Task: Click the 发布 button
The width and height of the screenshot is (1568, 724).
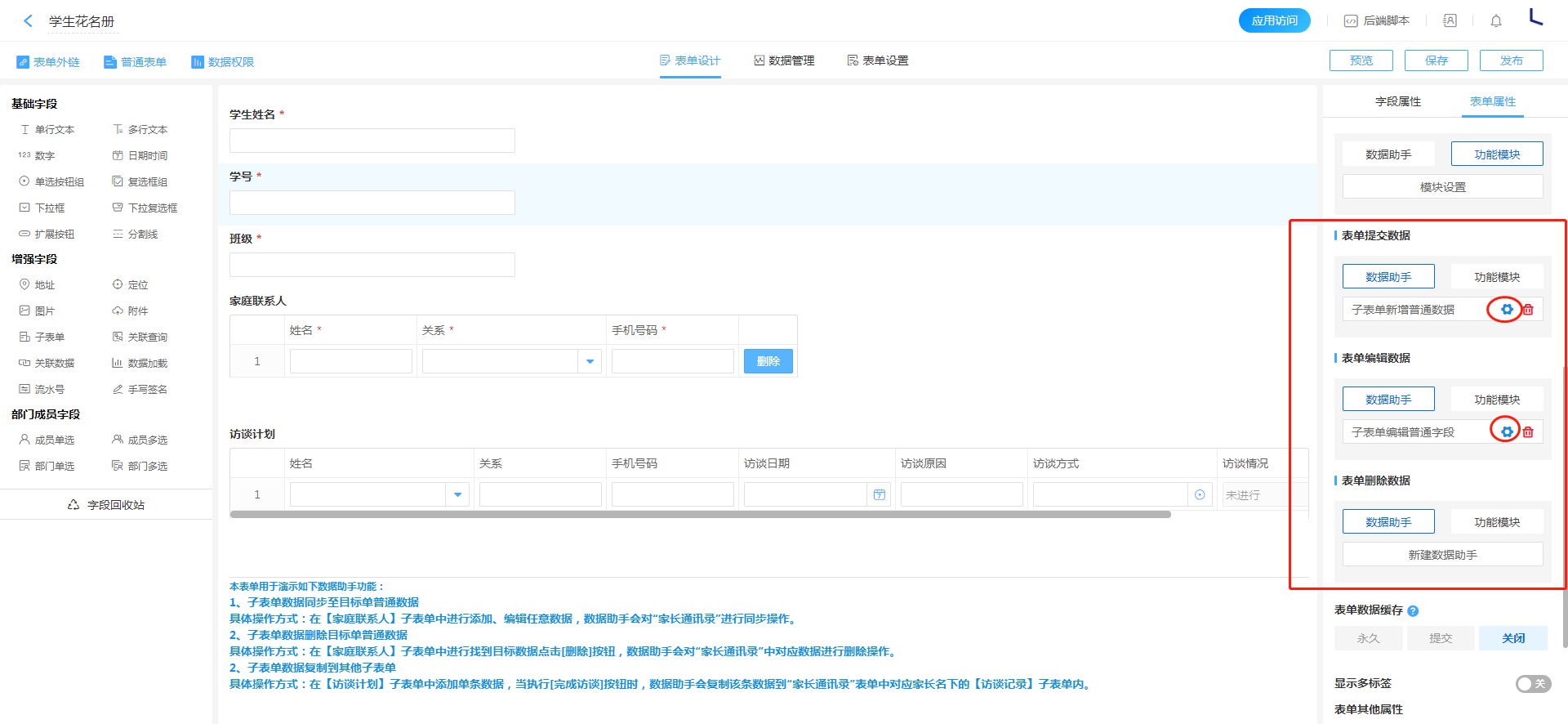Action: tap(1511, 60)
